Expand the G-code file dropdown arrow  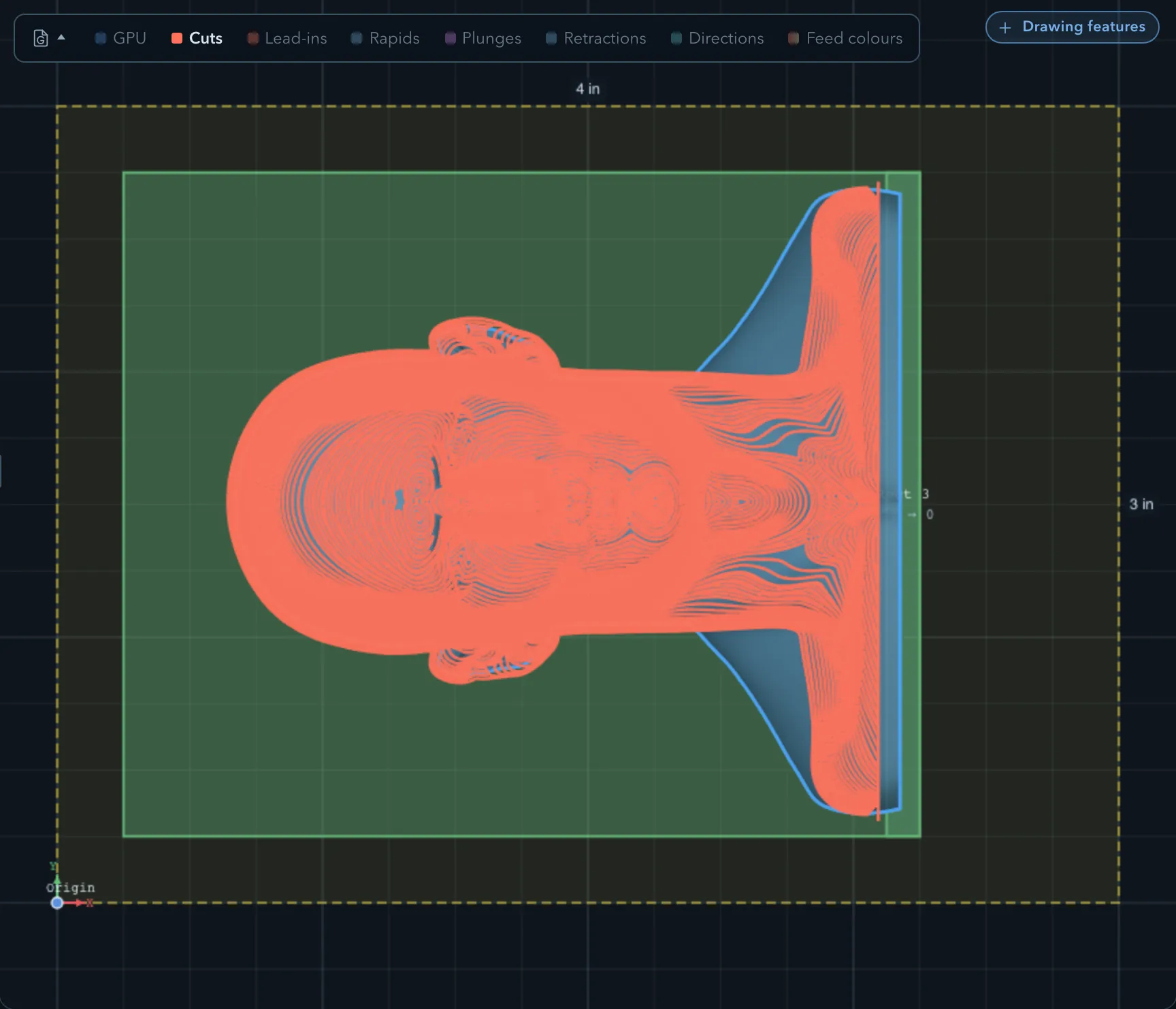(x=61, y=37)
